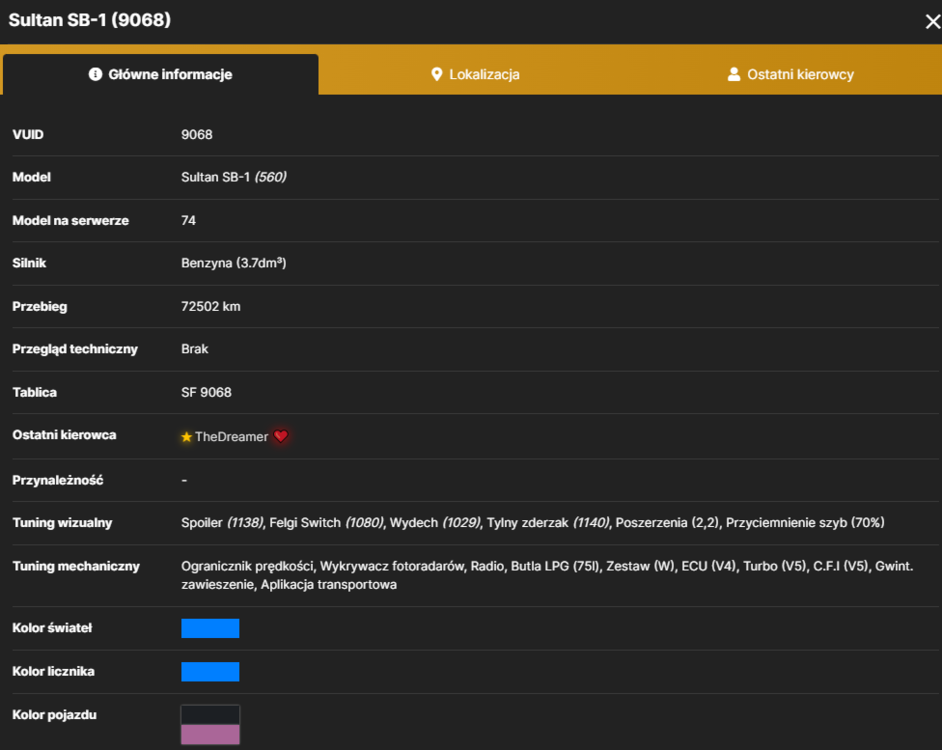Click the window title Sultan SB-1 (9068)
The width and height of the screenshot is (942, 750).
[90, 20]
